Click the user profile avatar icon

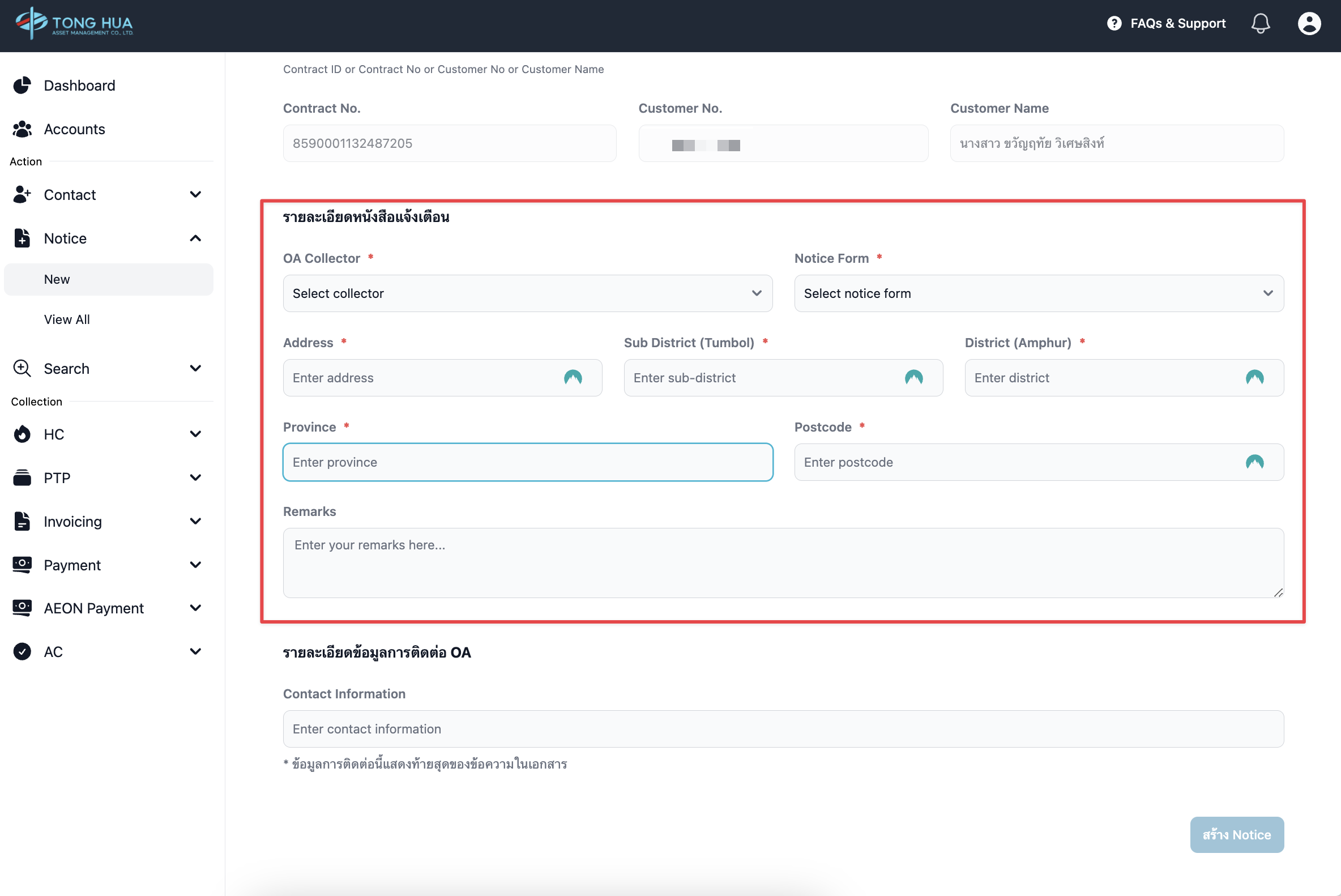[1308, 24]
